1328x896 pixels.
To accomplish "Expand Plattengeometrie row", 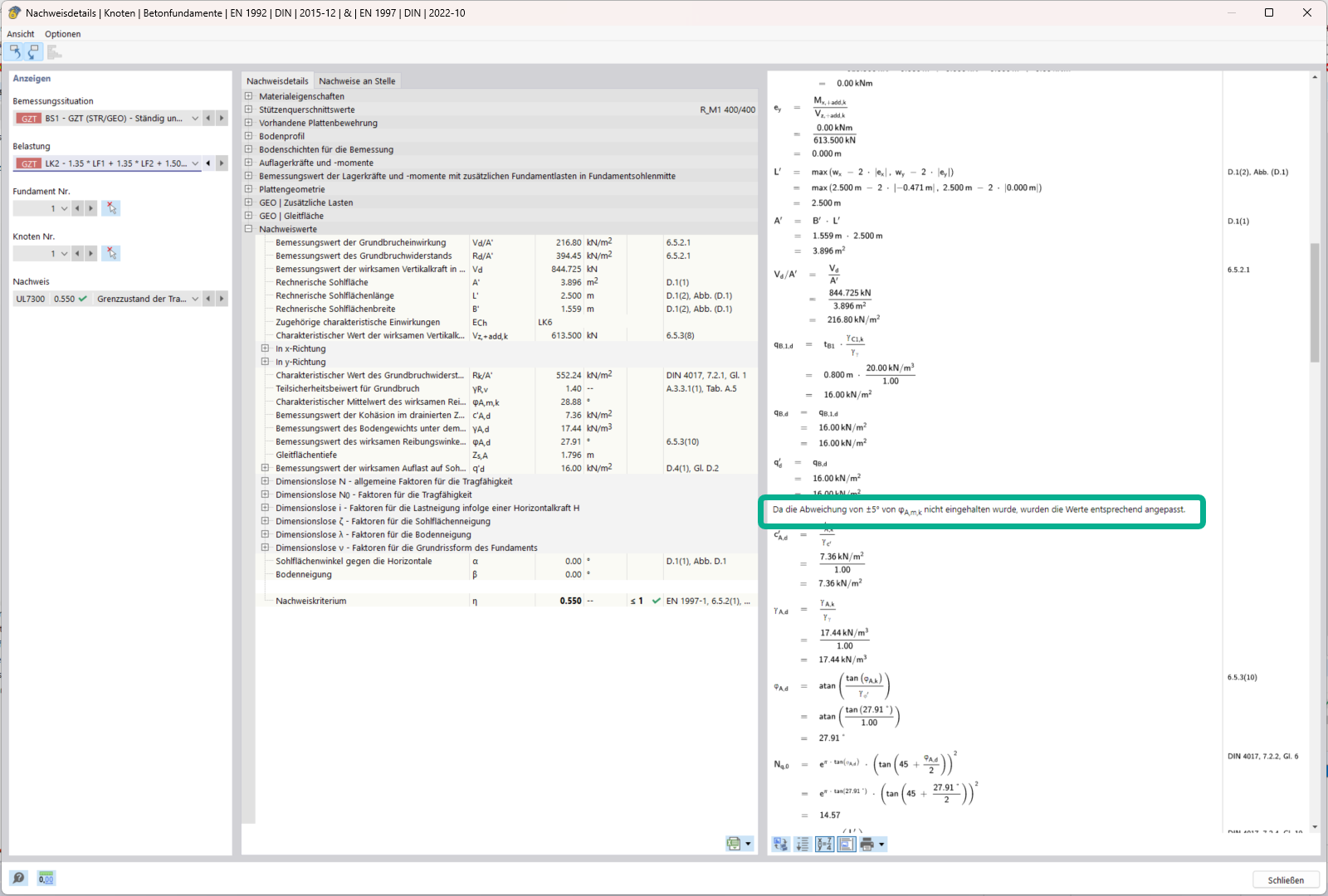I will coord(248,189).
